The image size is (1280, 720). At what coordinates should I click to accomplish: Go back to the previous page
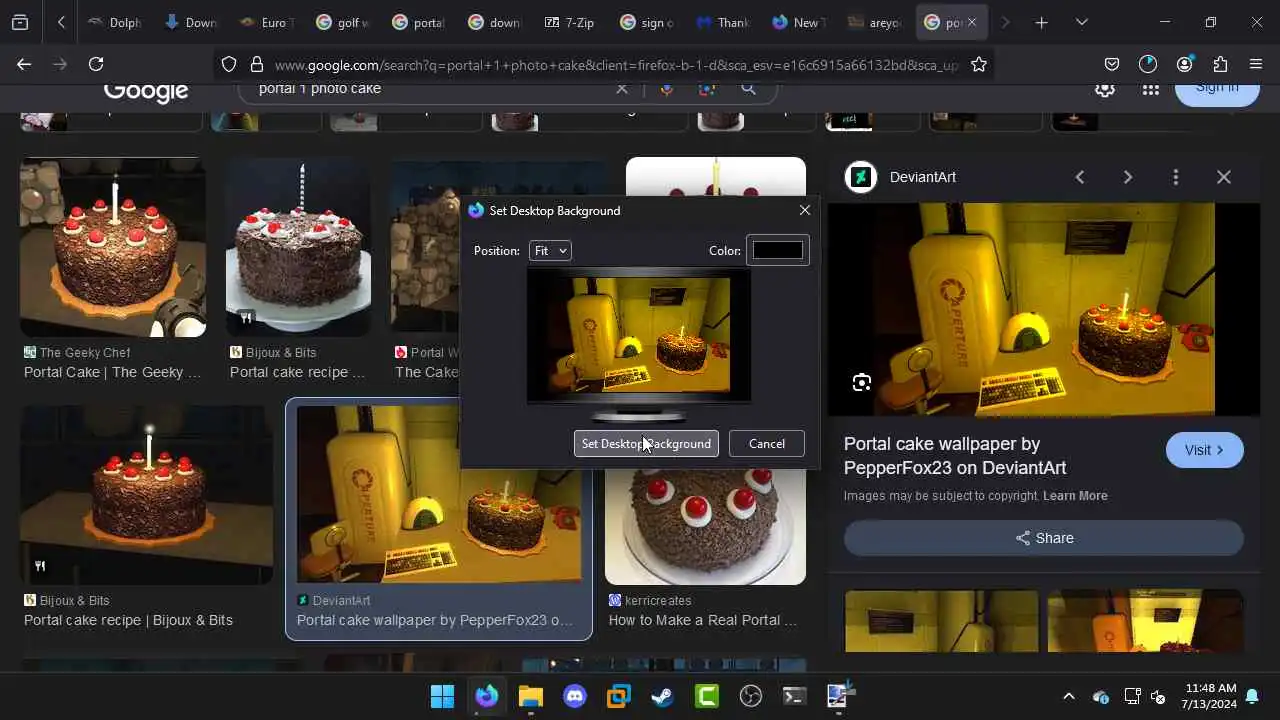tap(24, 64)
